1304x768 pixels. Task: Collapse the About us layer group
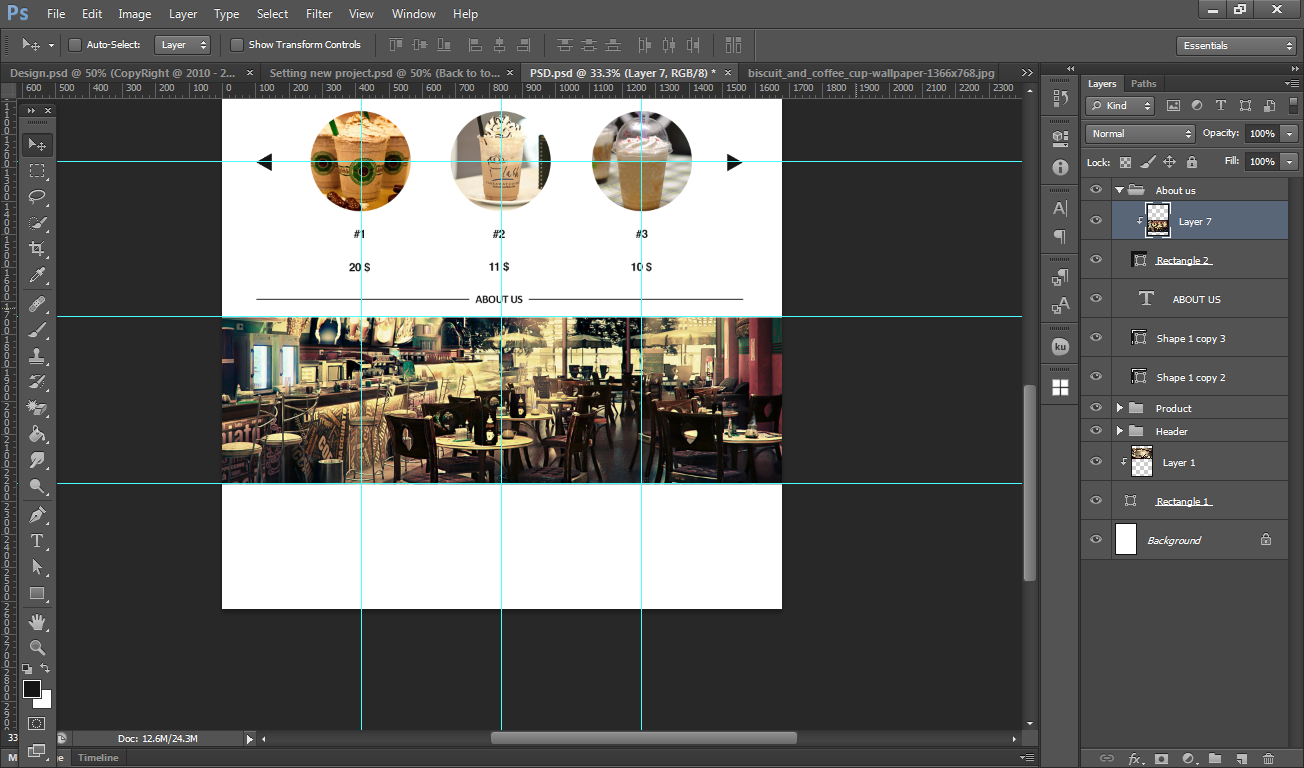click(x=1119, y=190)
